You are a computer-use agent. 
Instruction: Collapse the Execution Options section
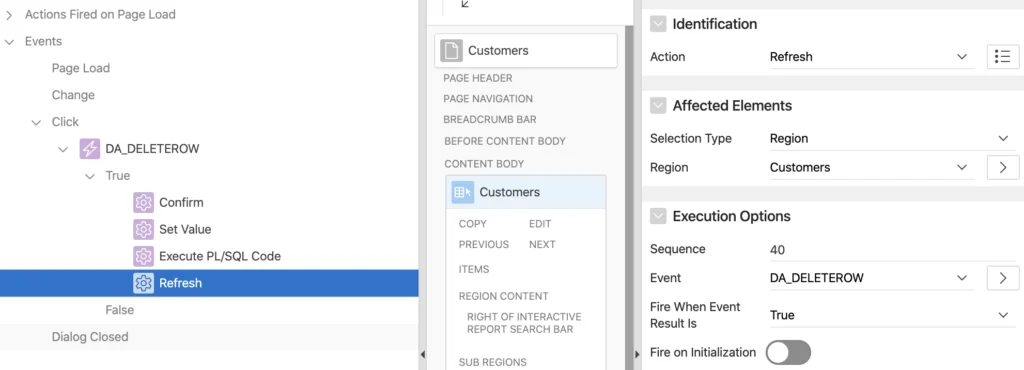(658, 216)
